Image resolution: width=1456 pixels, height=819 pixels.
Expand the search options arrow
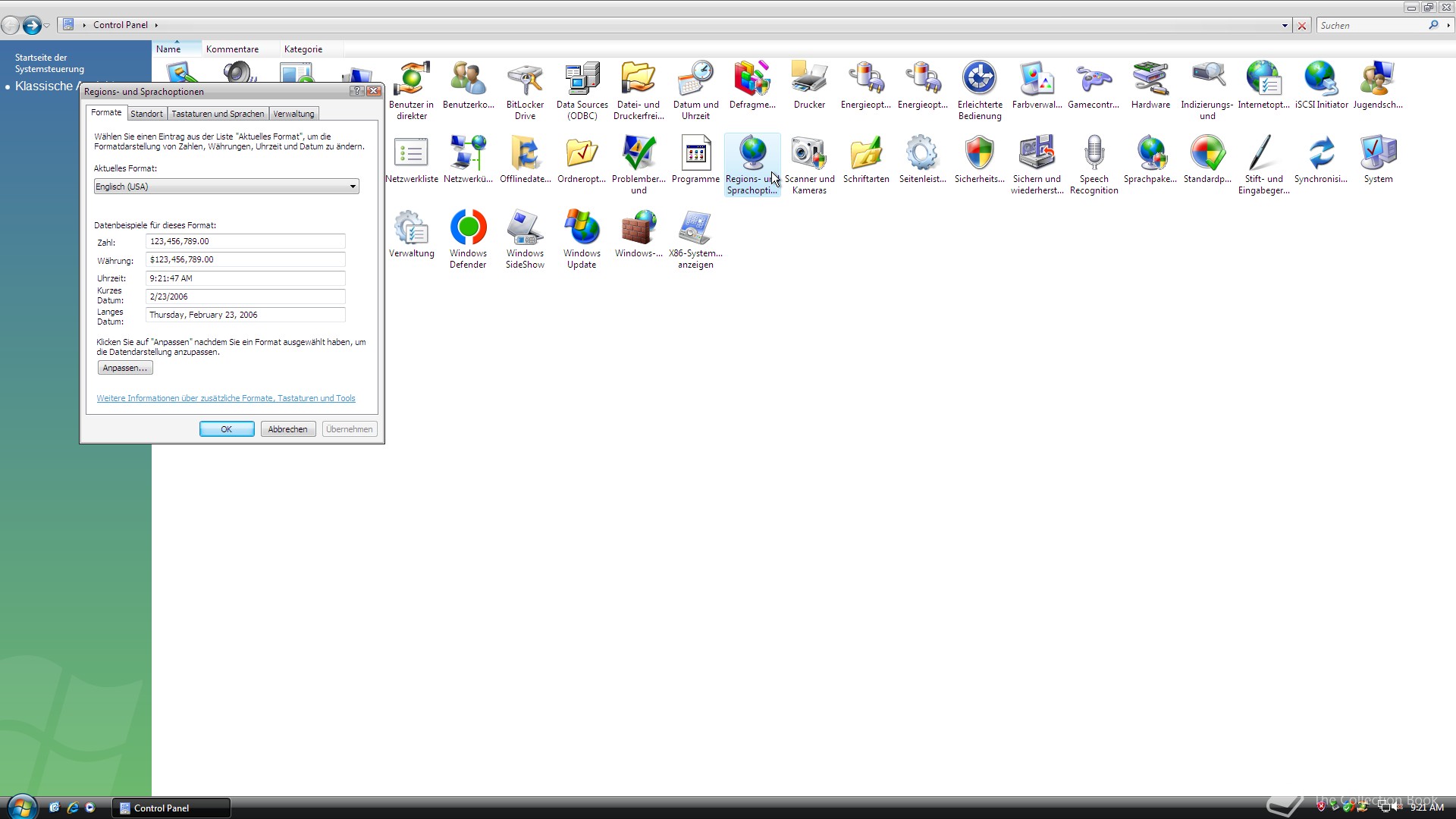[1448, 26]
